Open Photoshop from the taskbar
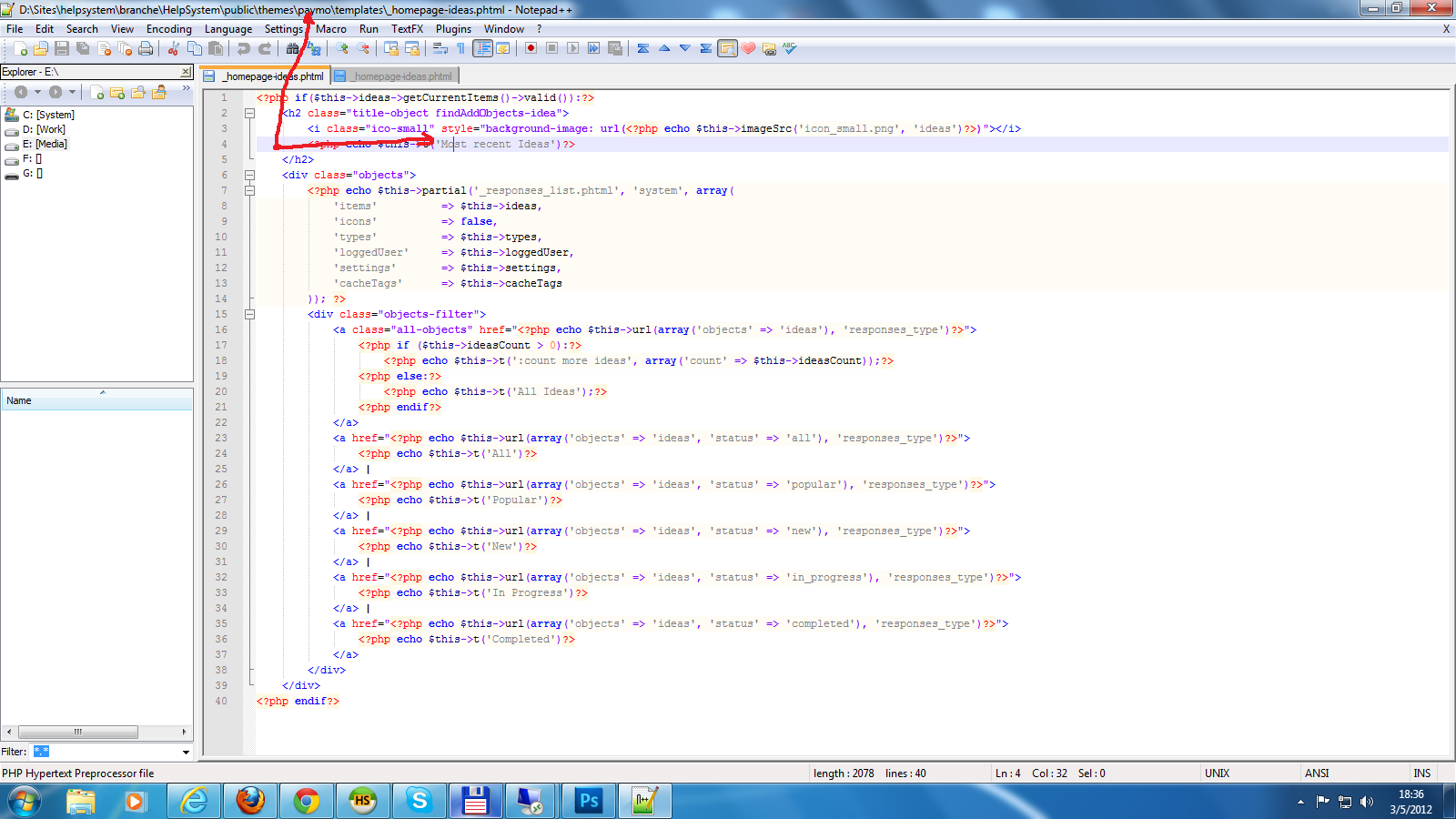The image size is (1456, 819). [x=589, y=801]
